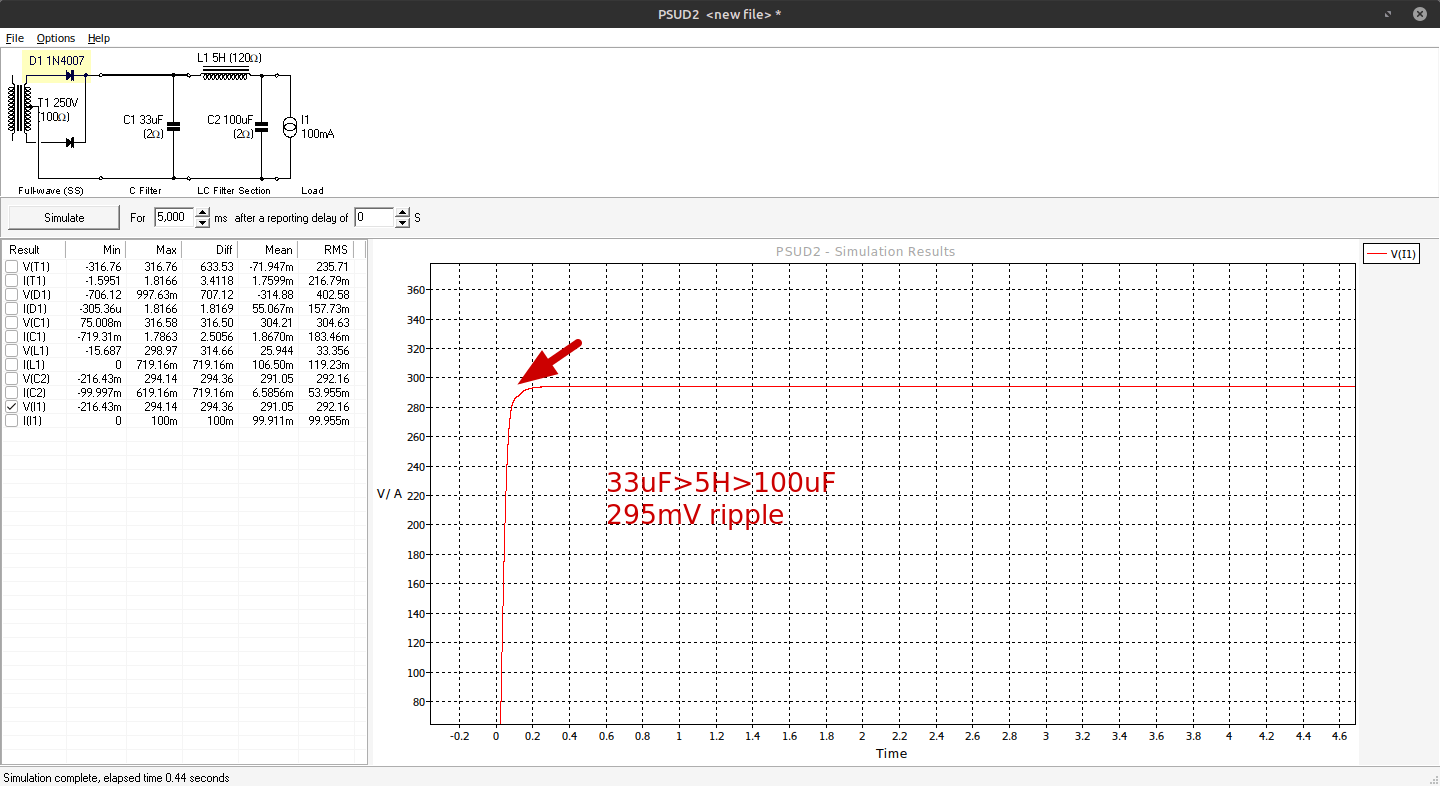Click the C2 100uF label
The image size is (1440, 786).
click(230, 120)
